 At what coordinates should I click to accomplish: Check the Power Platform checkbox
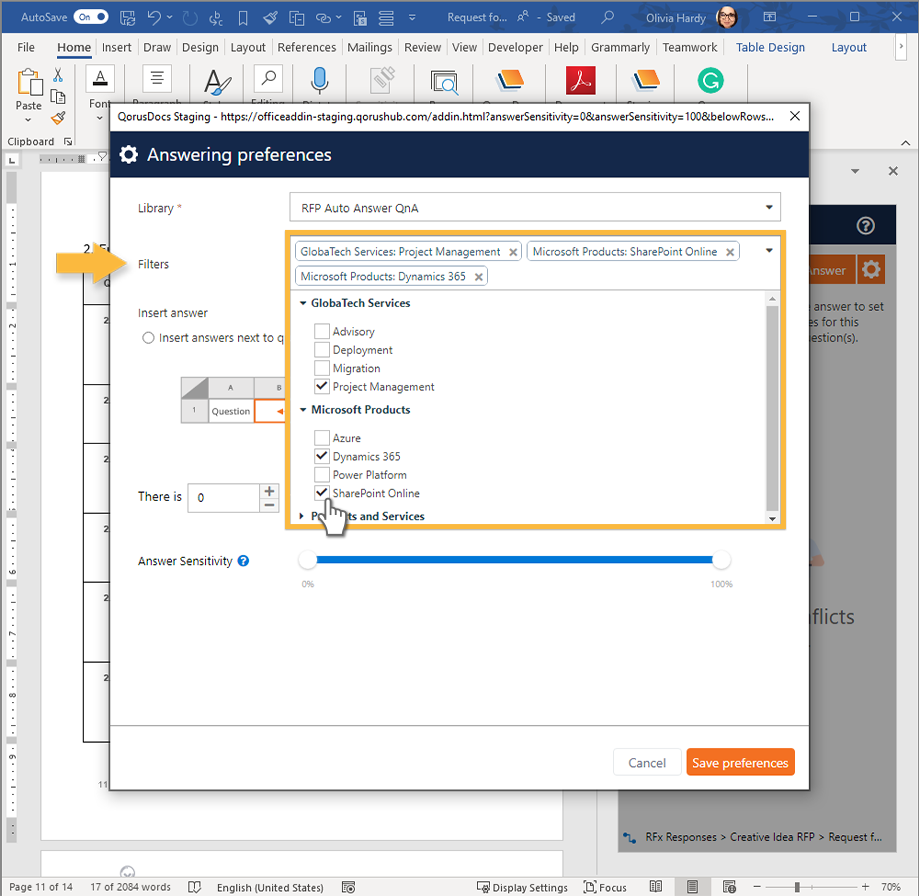click(x=322, y=475)
